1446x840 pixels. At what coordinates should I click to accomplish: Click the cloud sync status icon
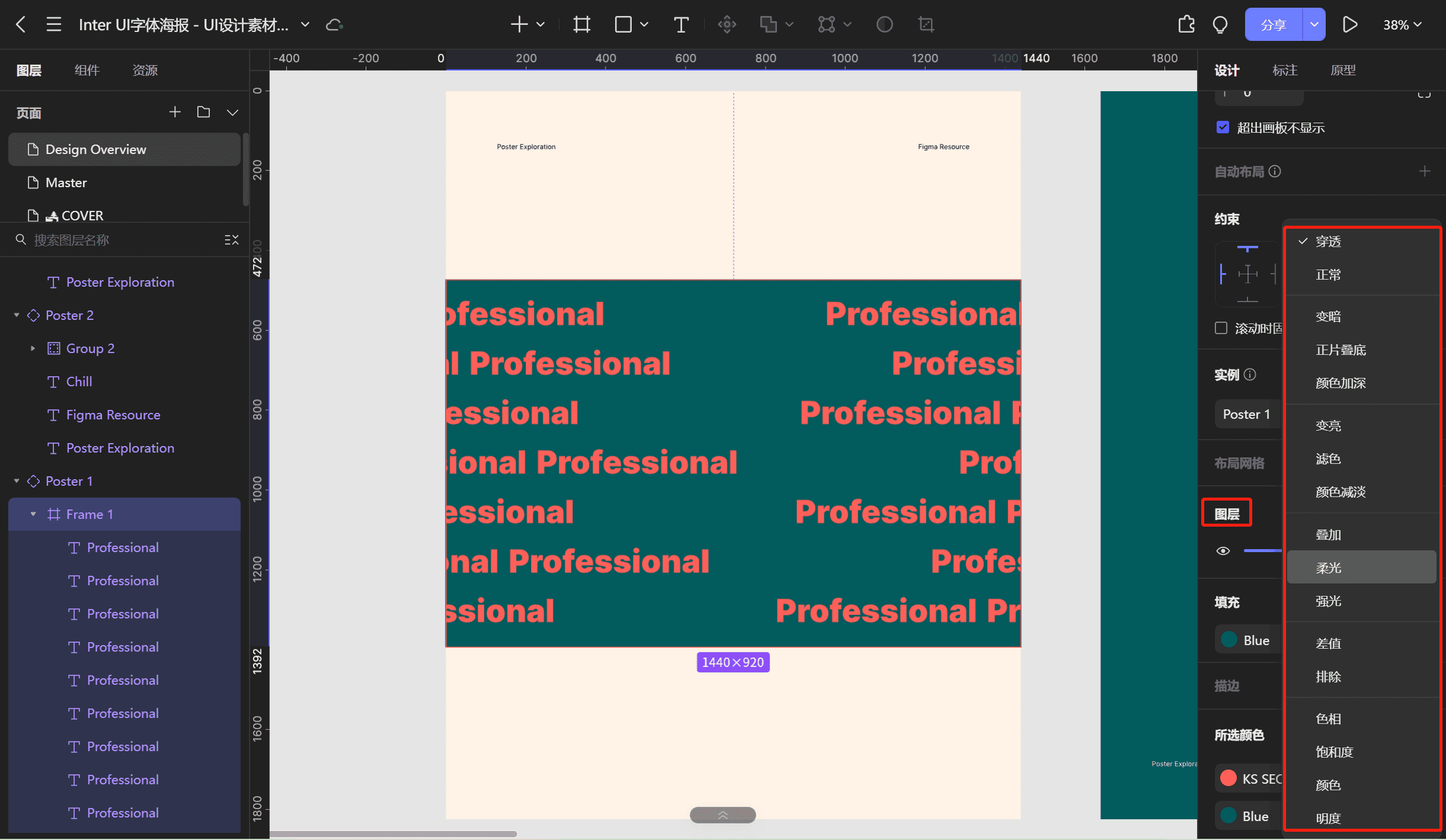point(334,25)
